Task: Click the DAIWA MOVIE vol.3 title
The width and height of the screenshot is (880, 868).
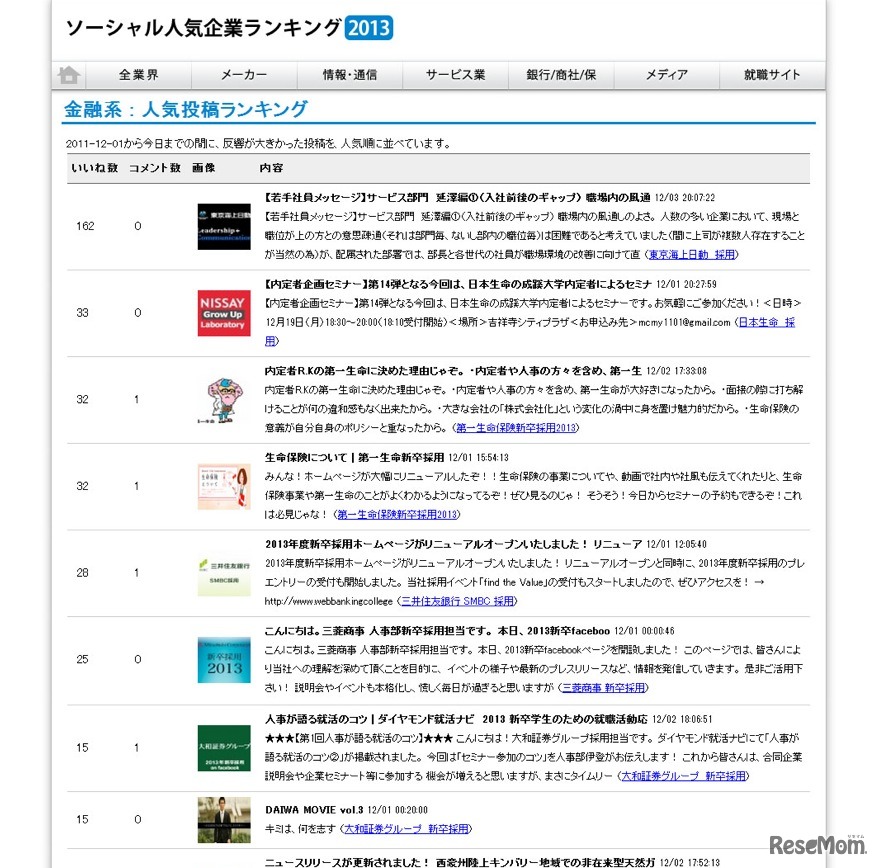Action: click(314, 810)
